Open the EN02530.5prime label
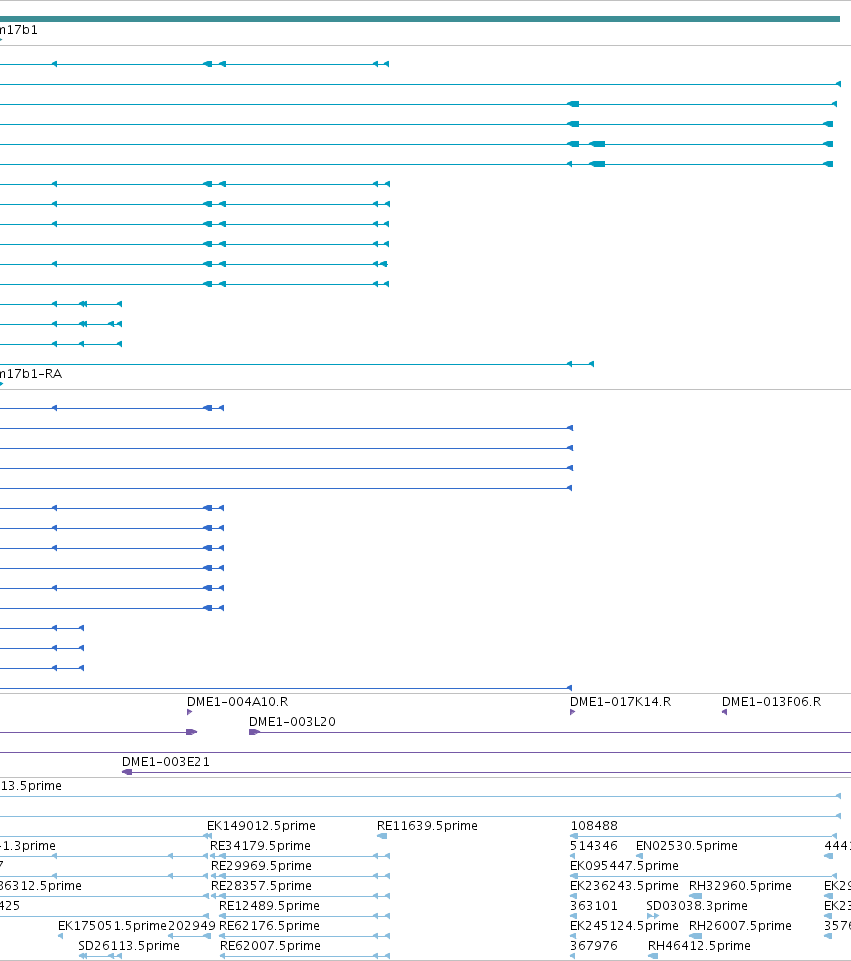 tap(687, 846)
